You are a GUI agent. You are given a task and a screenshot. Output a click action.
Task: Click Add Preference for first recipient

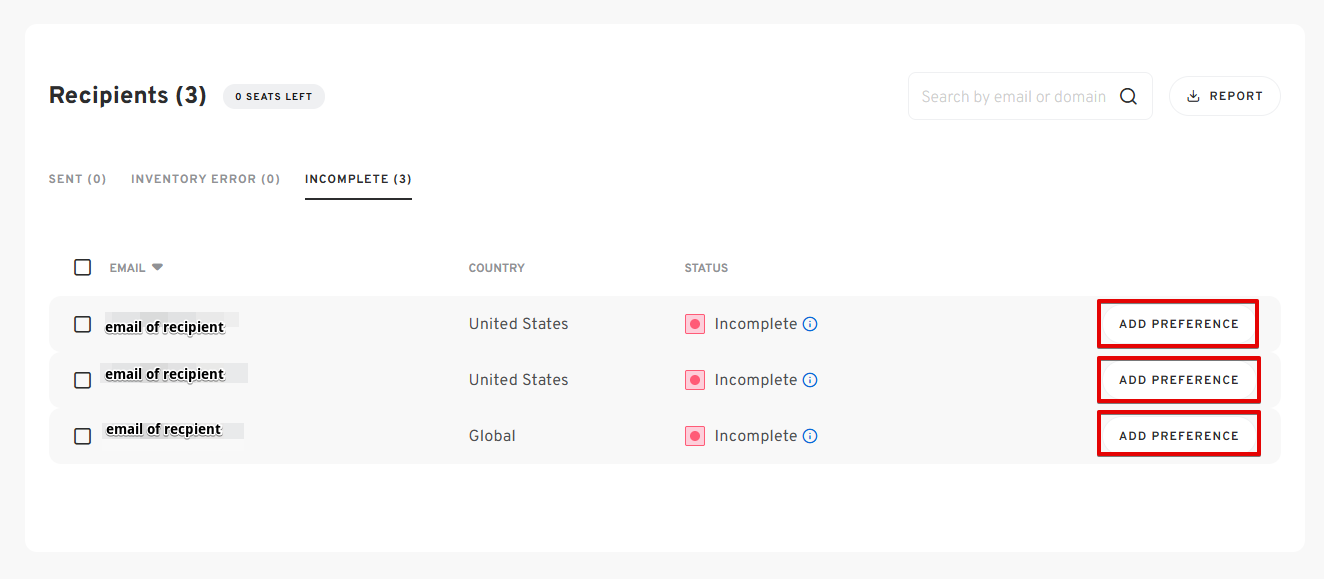(1178, 324)
